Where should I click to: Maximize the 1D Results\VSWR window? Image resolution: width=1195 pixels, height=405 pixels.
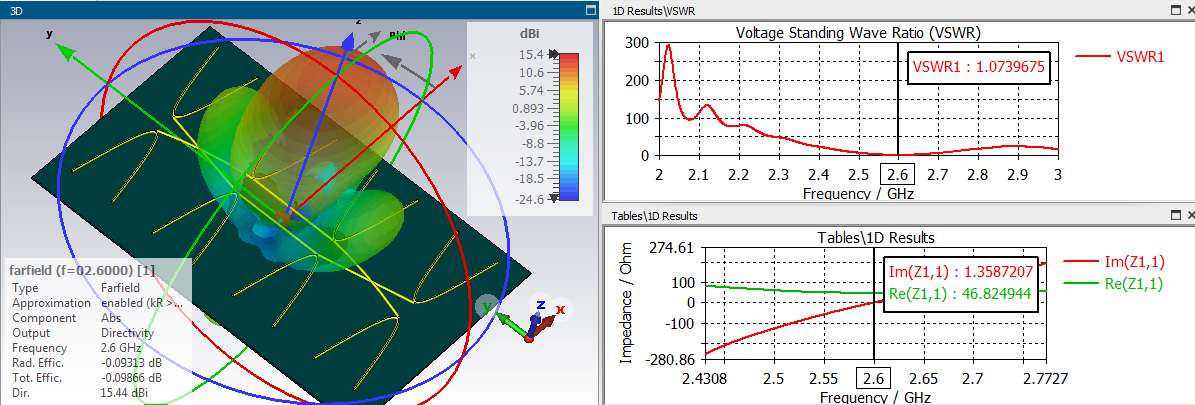pos(1174,11)
